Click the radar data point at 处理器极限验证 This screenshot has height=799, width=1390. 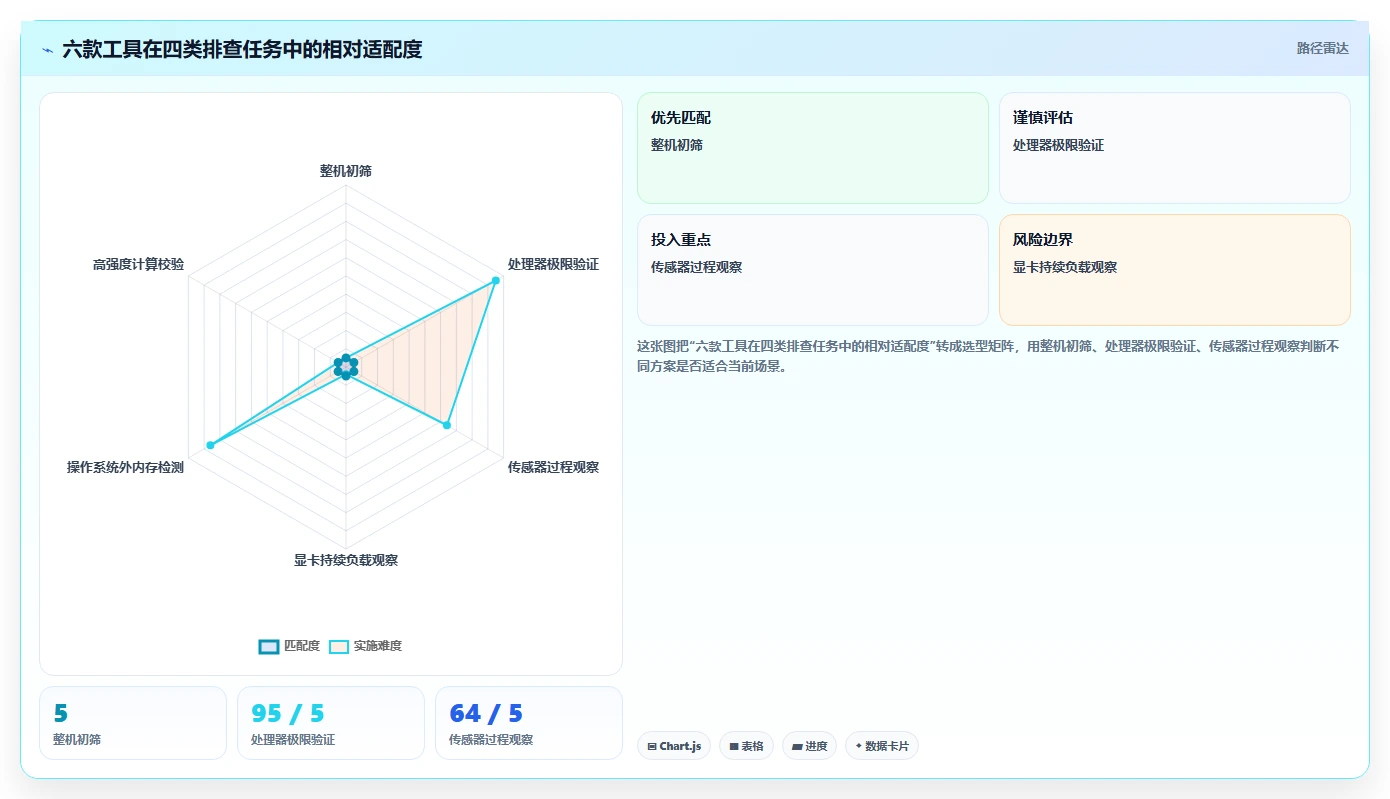click(x=495, y=281)
